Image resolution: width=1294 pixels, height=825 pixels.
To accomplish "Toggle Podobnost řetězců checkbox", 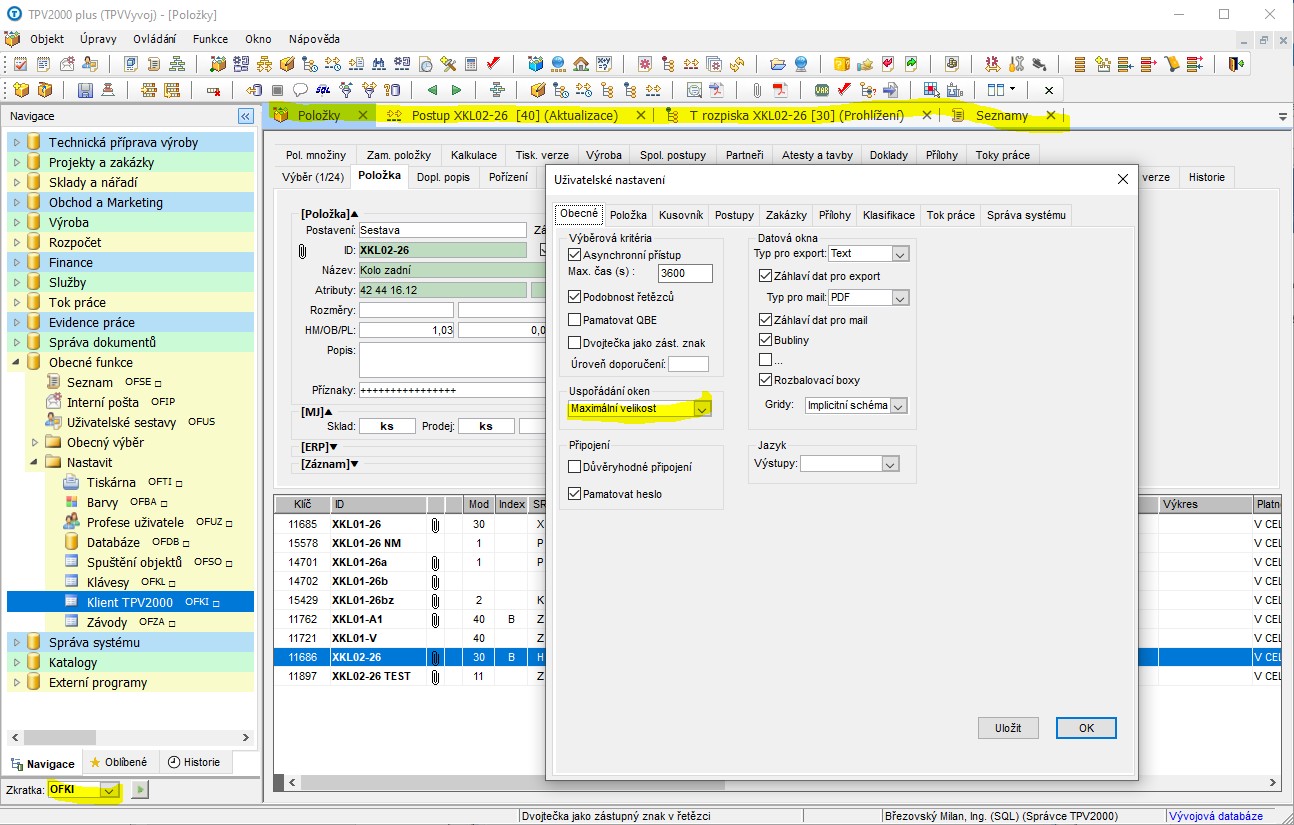I will tap(574, 296).
